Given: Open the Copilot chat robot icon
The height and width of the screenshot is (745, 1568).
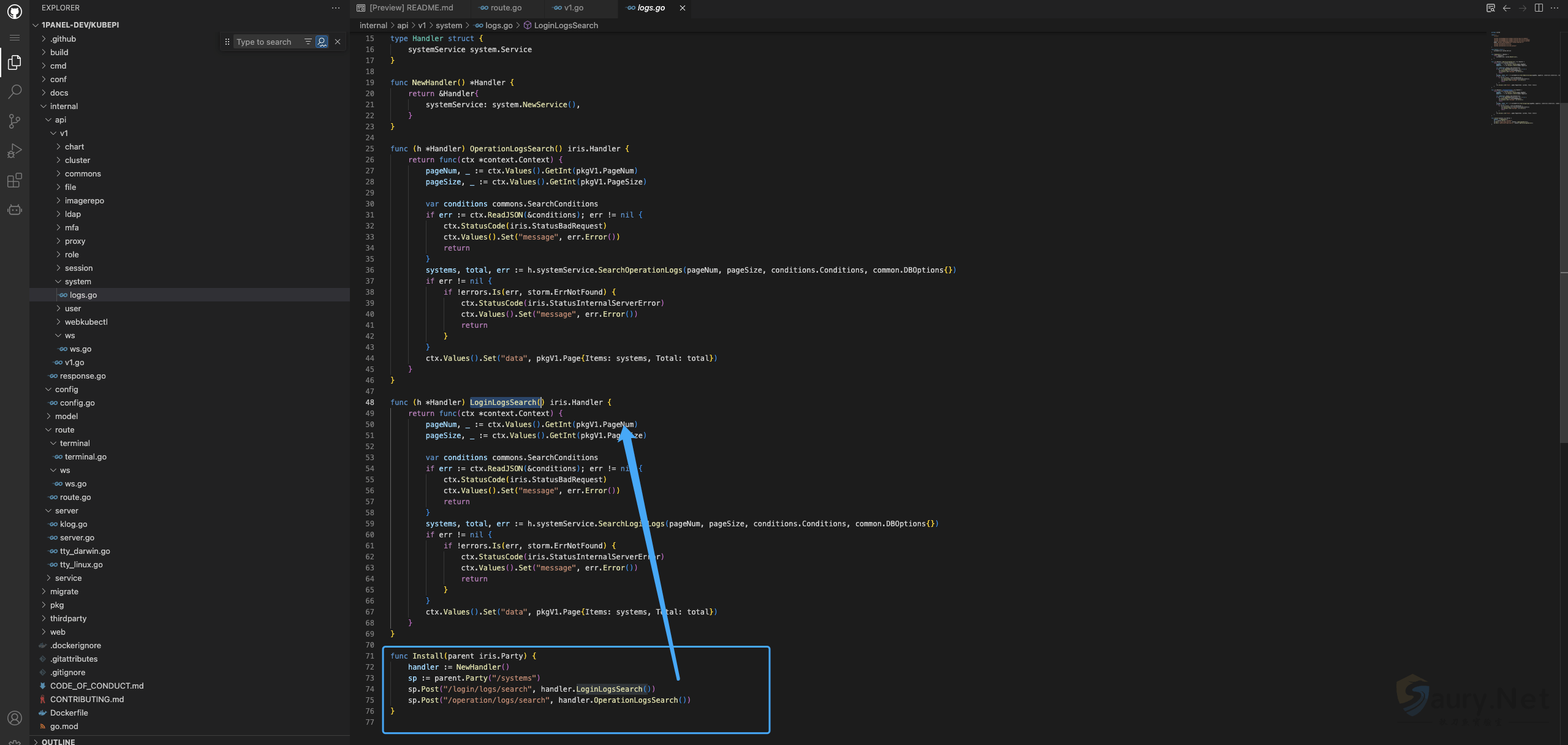Looking at the screenshot, I should (x=15, y=210).
